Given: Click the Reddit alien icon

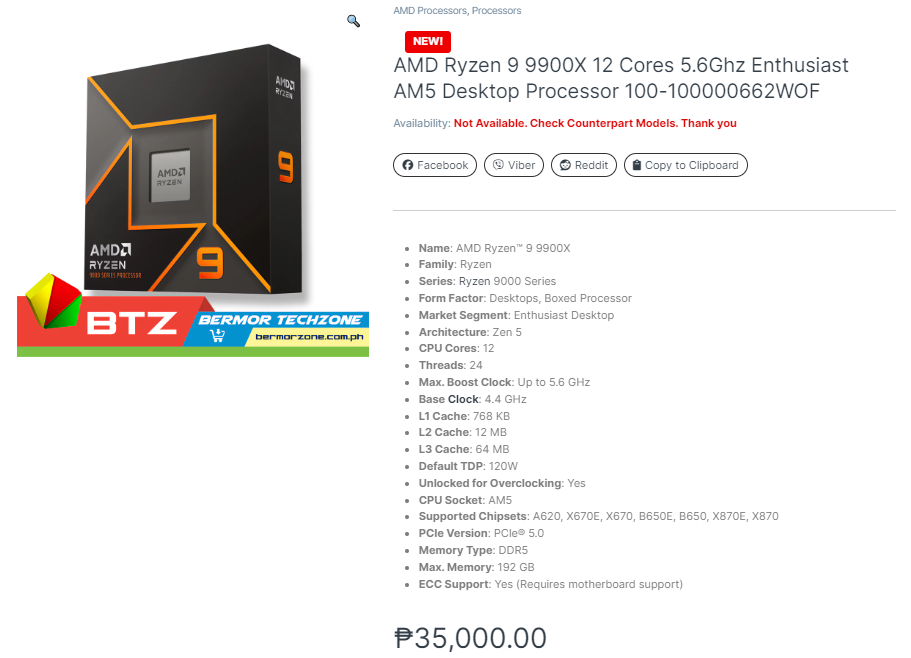Looking at the screenshot, I should [x=565, y=165].
